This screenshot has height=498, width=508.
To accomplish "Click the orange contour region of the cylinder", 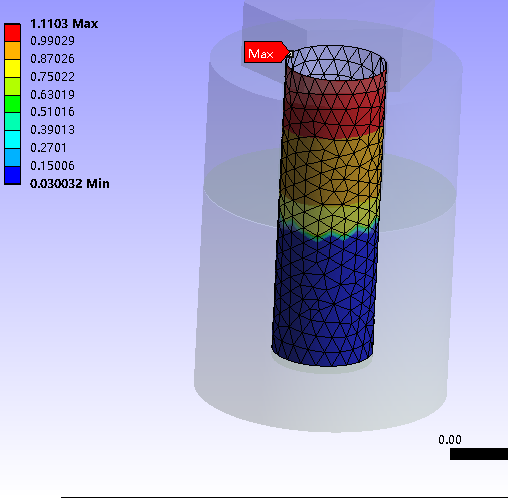I will click(x=331, y=167).
